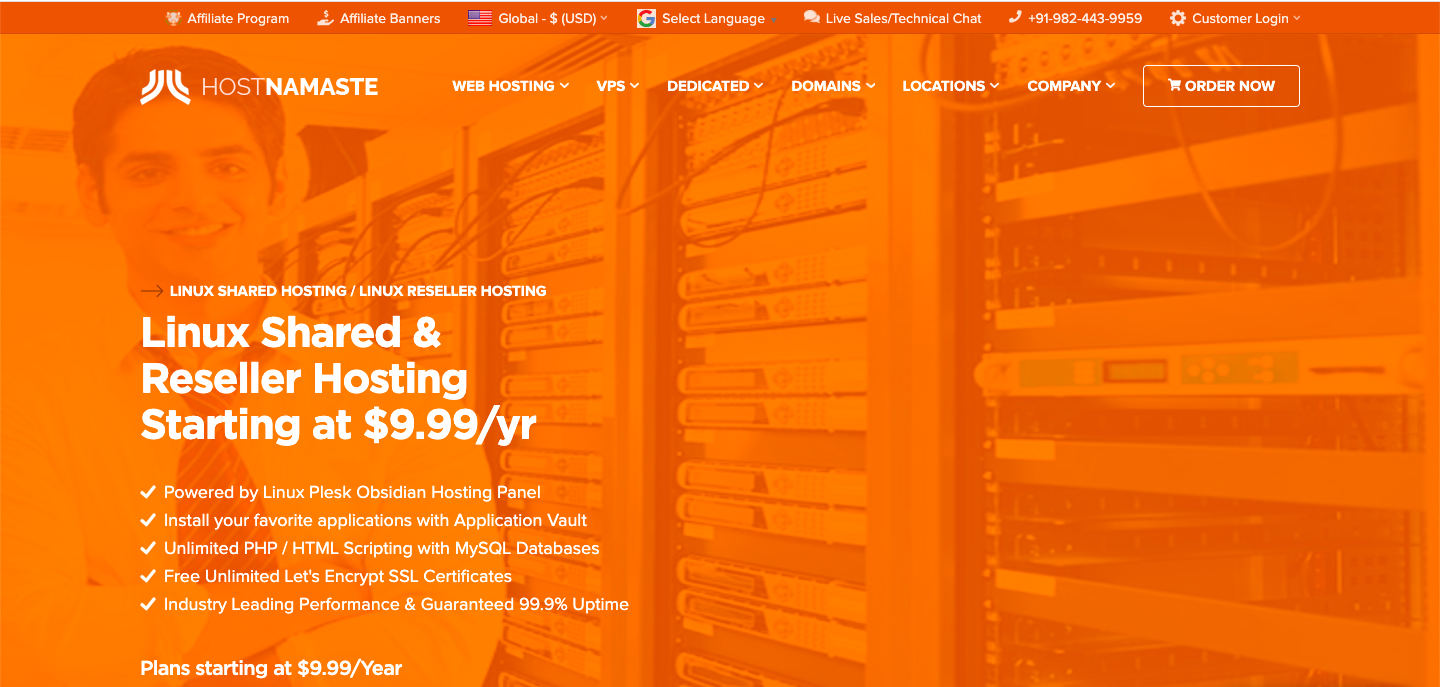The height and width of the screenshot is (687, 1440).
Task: Click the HOSTNAMASTE wordmark text
Action: click(290, 87)
